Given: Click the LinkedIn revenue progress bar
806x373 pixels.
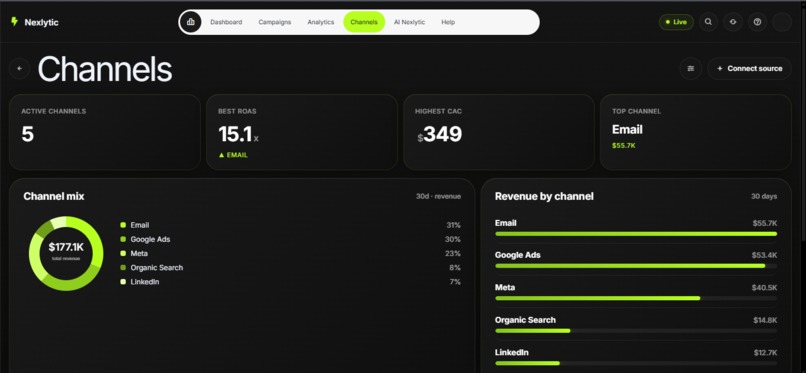Looking at the screenshot, I should click(636, 363).
